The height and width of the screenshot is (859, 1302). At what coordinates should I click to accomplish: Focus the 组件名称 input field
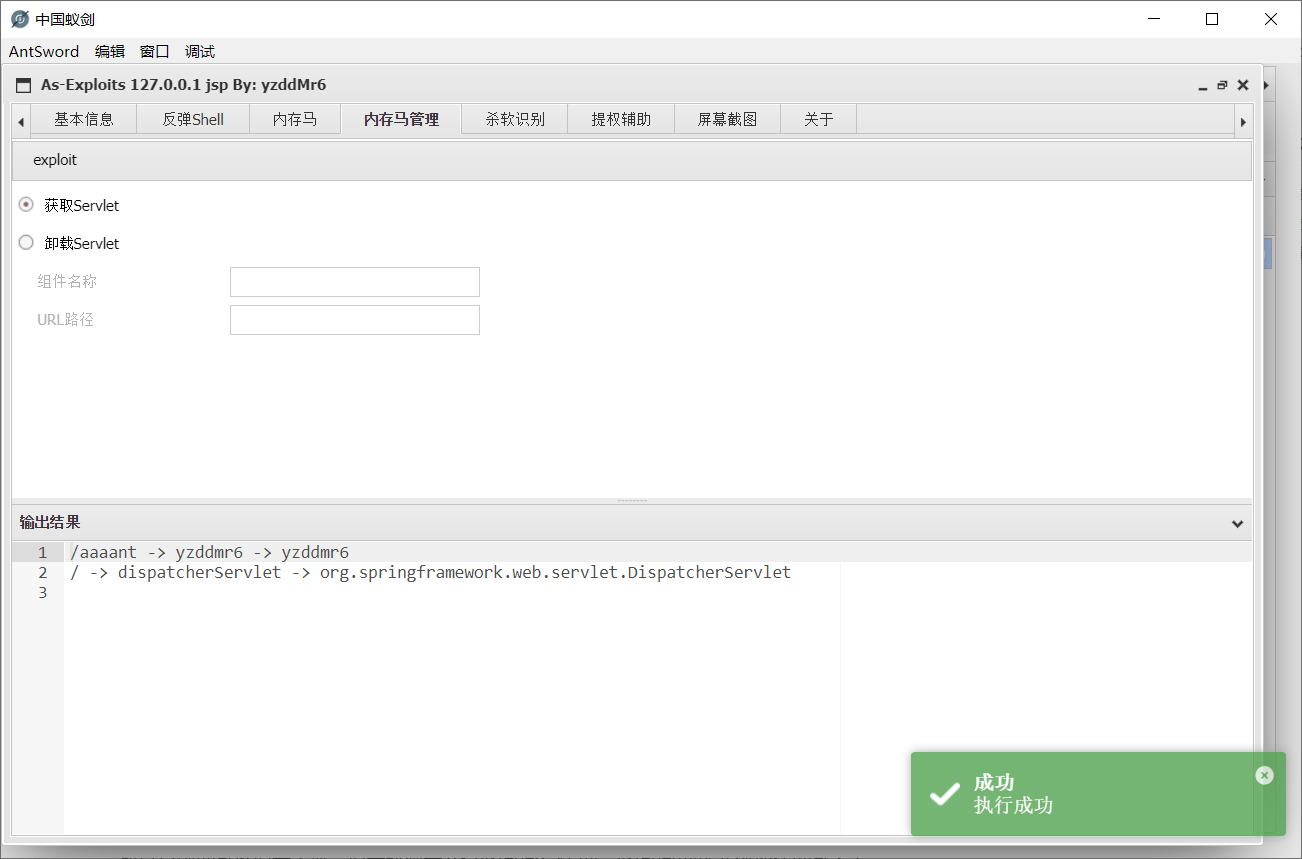355,282
